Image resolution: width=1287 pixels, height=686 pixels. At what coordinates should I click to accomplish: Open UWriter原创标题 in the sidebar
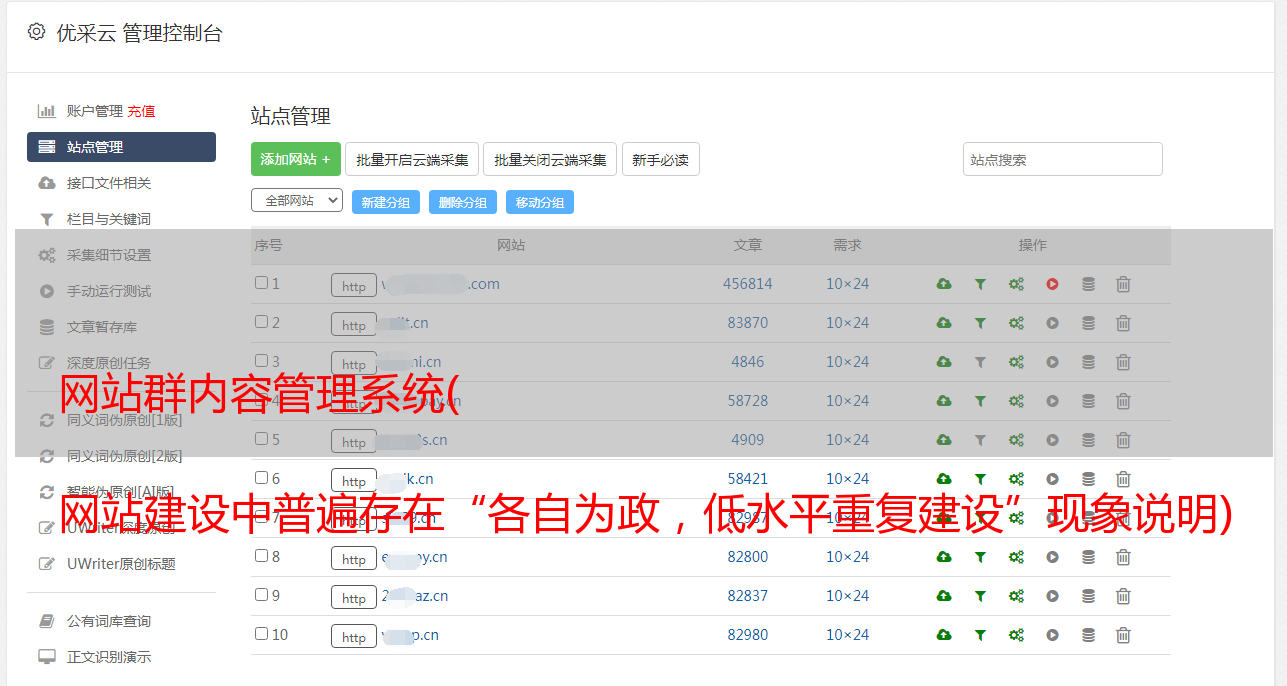(121, 564)
